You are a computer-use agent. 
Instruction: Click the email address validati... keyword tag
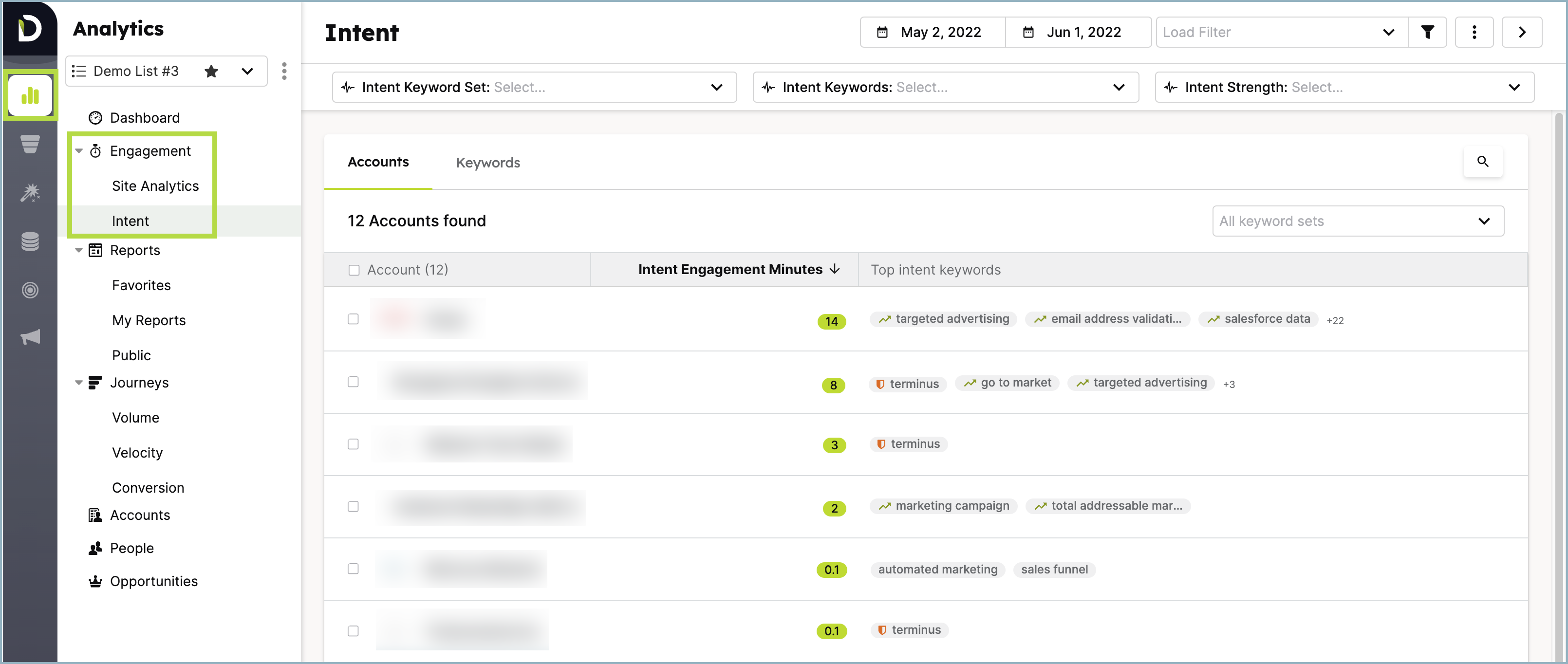click(x=1107, y=319)
